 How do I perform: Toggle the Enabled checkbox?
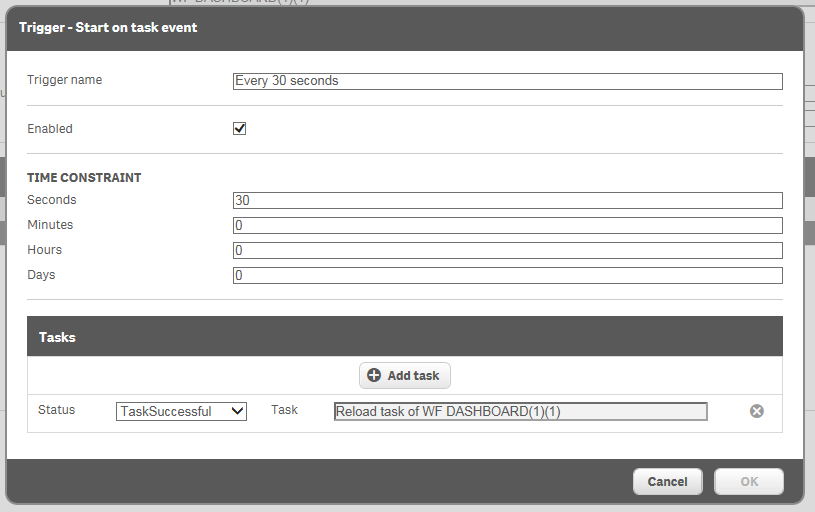coord(239,129)
